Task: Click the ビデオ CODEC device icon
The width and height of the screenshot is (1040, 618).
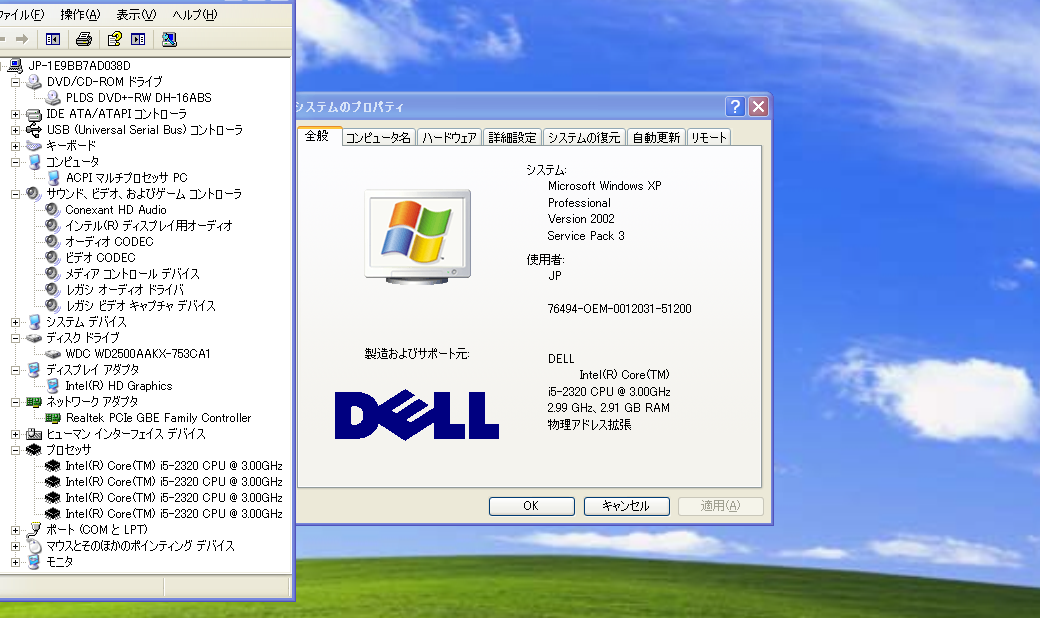Action: tap(52, 257)
